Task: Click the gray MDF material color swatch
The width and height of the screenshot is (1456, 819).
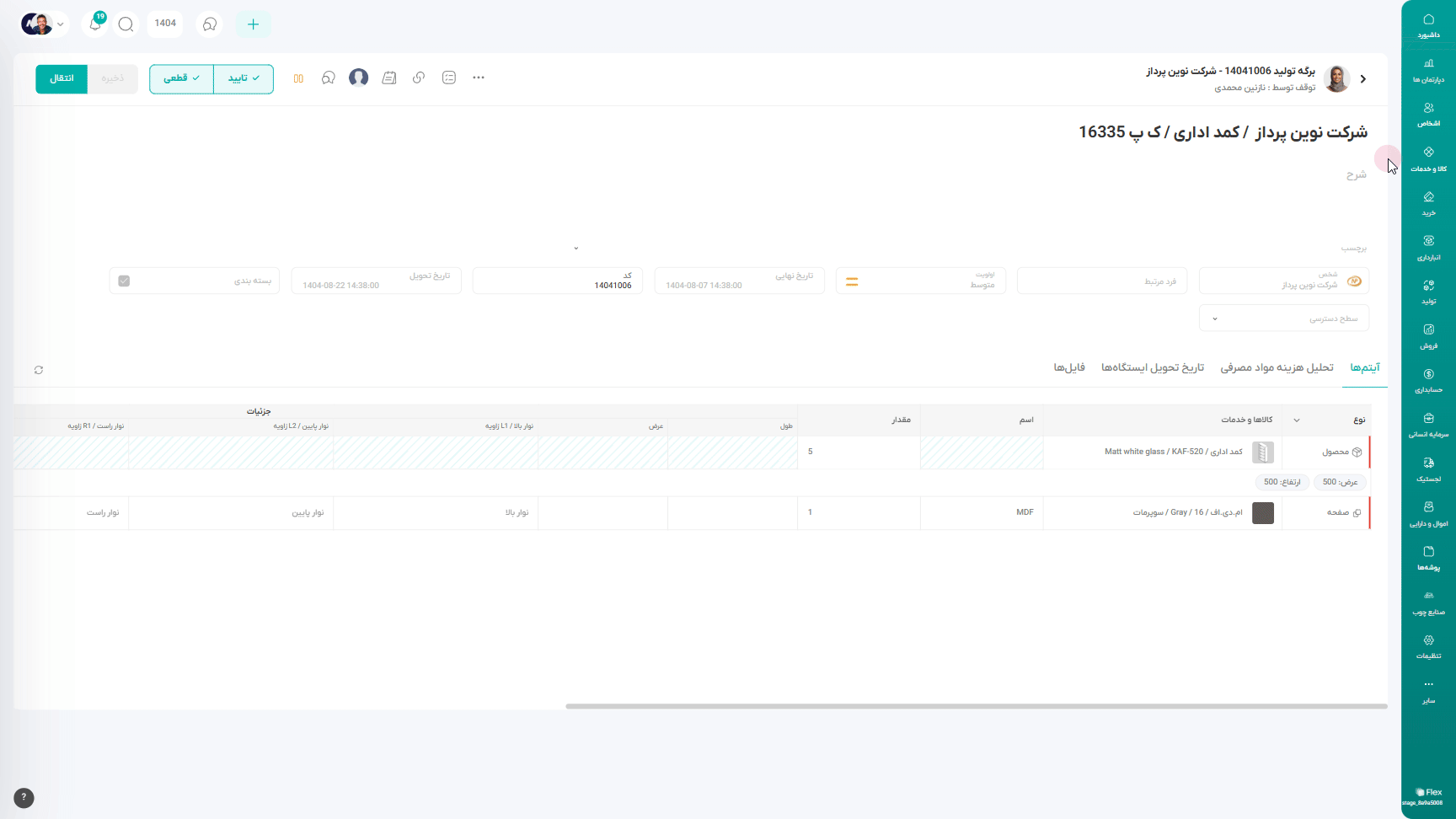Action: 1262,512
